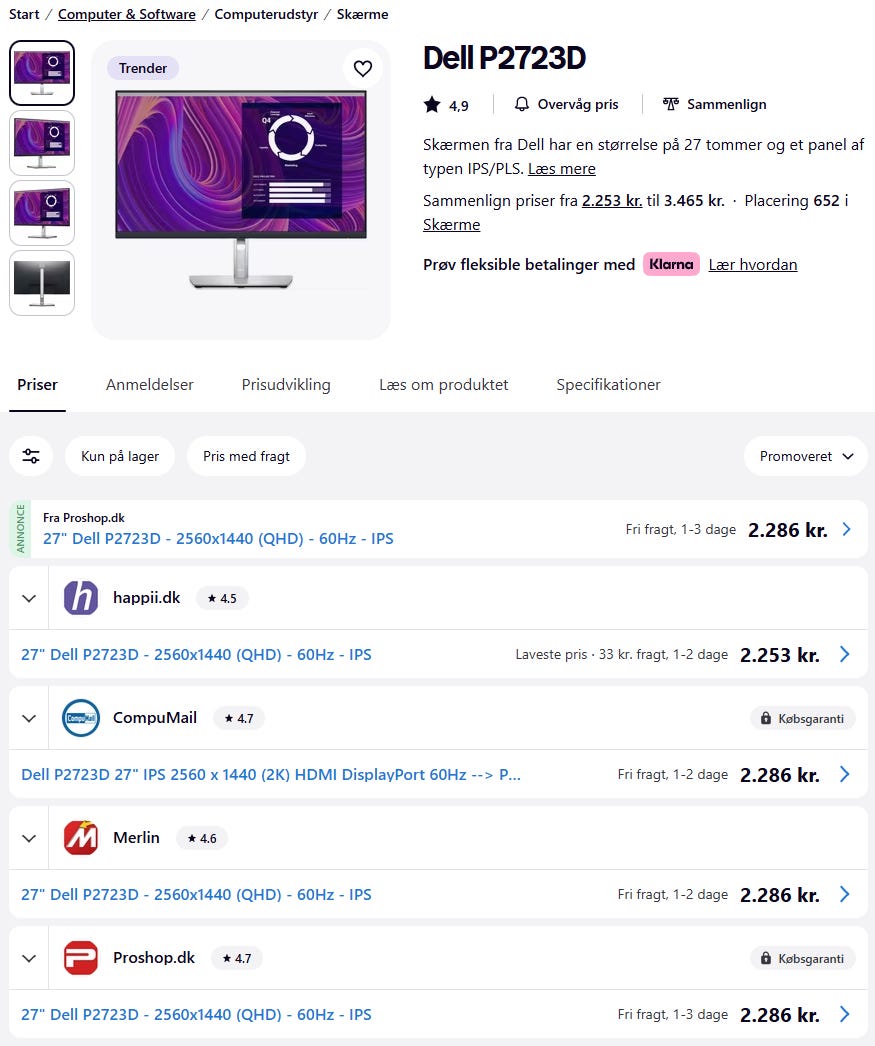The height and width of the screenshot is (1046, 875).
Task: Open the Prisudvikling tab
Action: pos(286,385)
